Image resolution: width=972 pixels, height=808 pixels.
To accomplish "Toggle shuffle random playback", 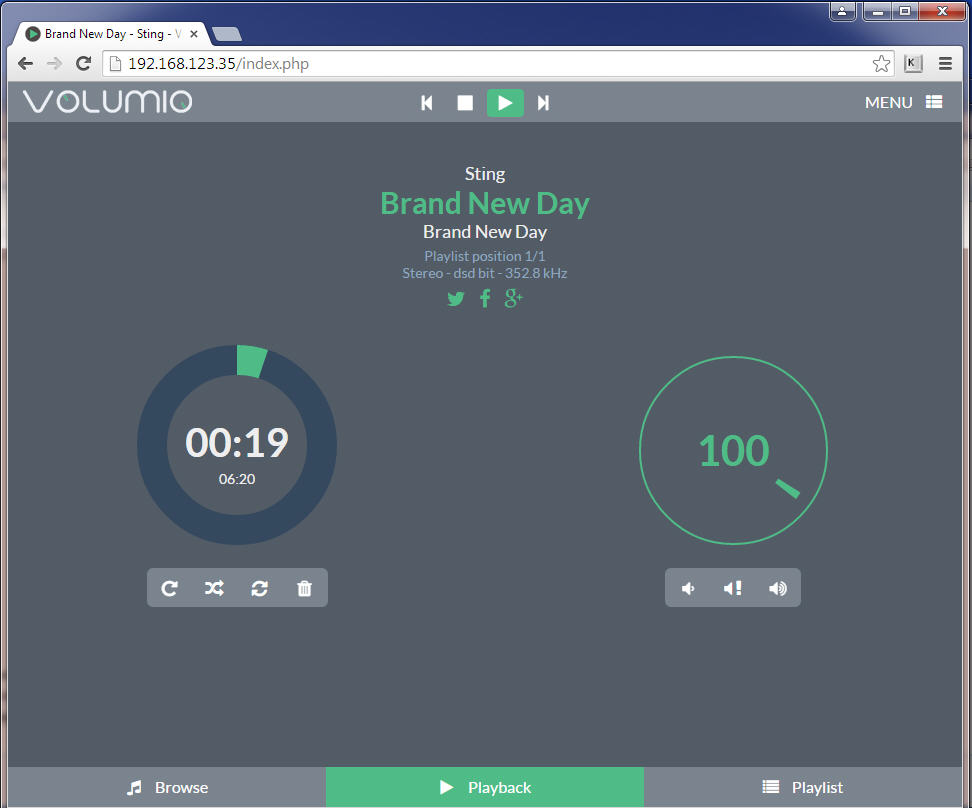I will point(214,588).
